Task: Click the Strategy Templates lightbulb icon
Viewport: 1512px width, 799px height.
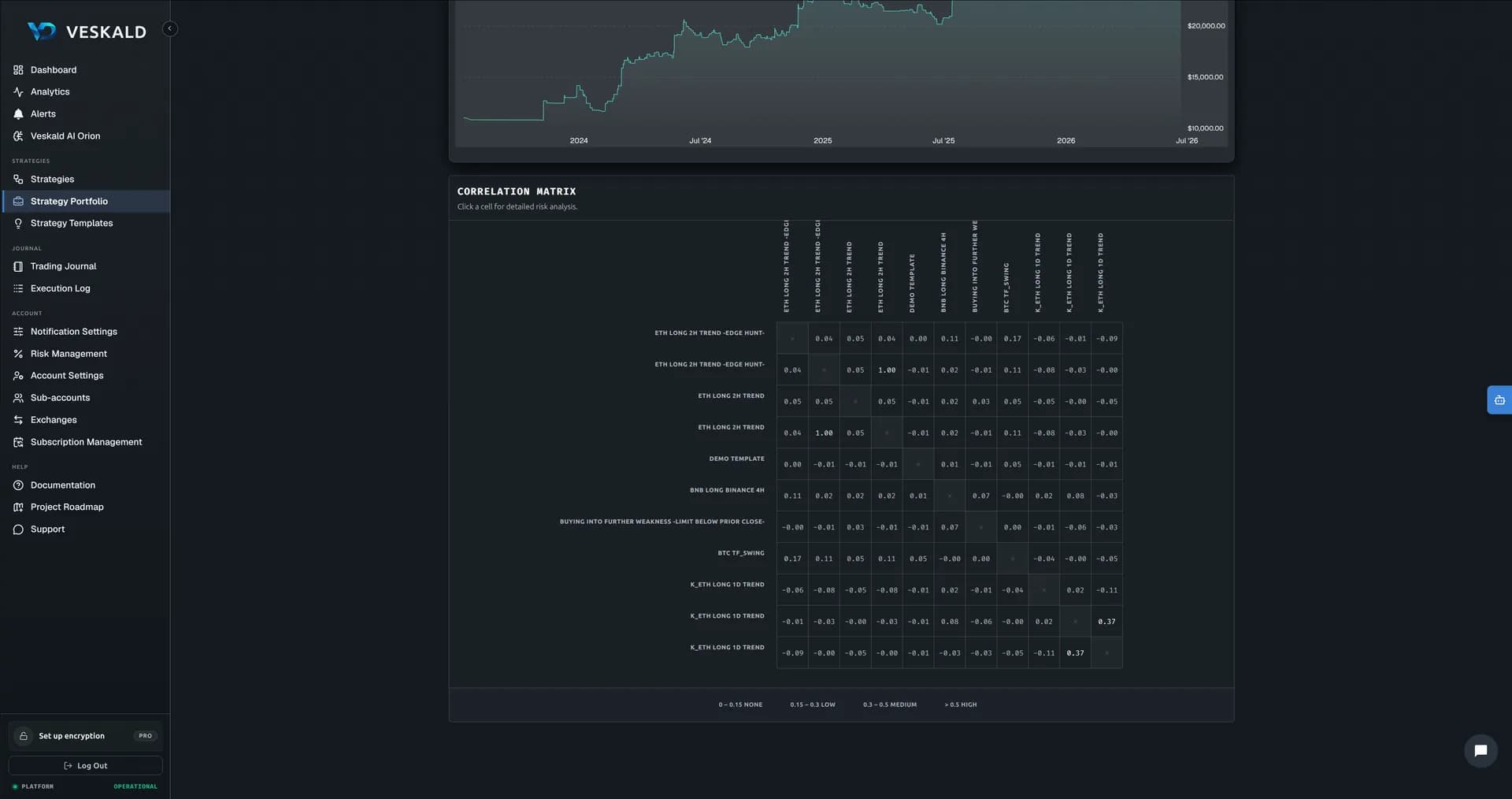Action: click(x=18, y=224)
